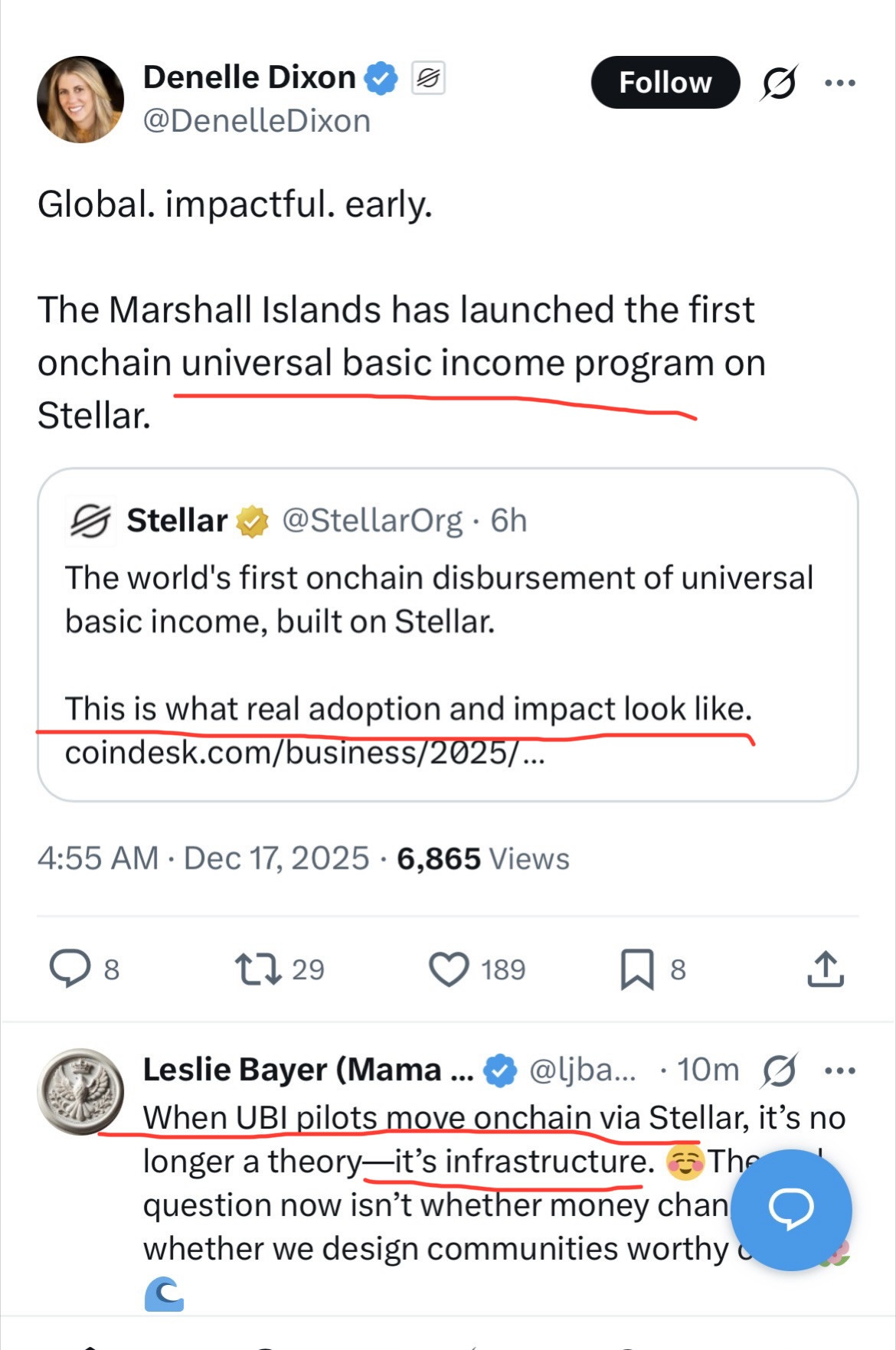Like the post with heart icon
The width and height of the screenshot is (896, 1350).
pos(449,969)
